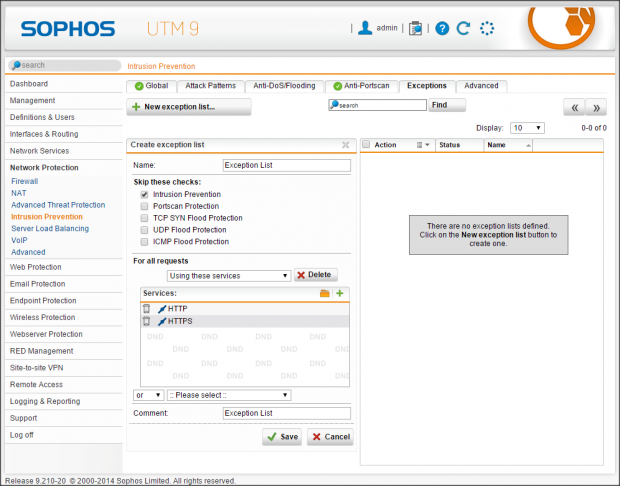
Task: Switch to the Global tab
Action: [x=151, y=86]
